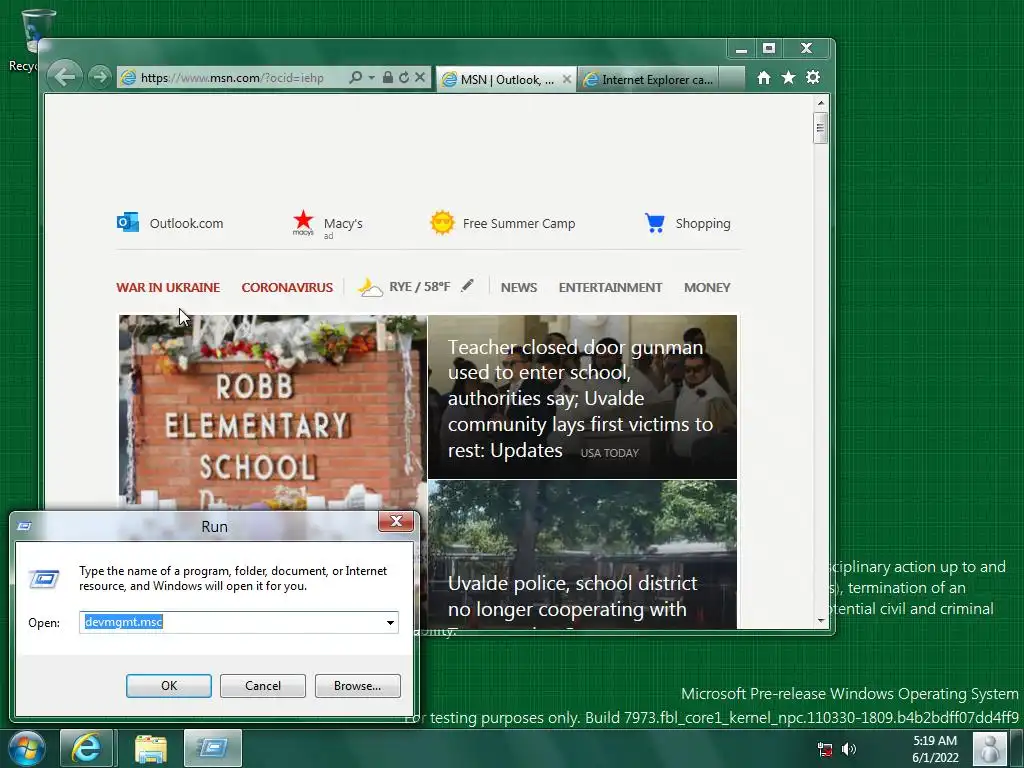Open the NEWS menu item
This screenshot has height=768, width=1024.
click(x=519, y=287)
